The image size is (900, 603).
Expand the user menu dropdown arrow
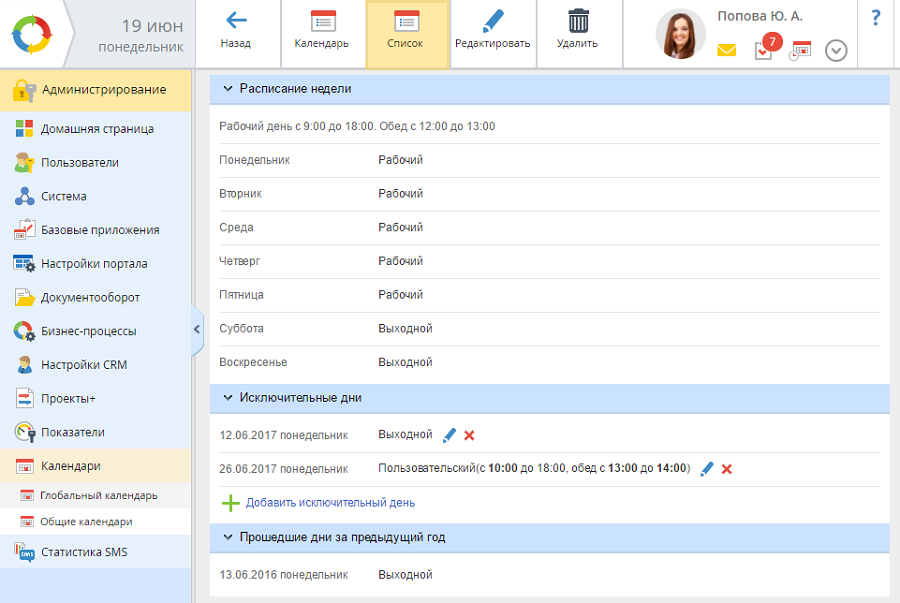click(836, 50)
